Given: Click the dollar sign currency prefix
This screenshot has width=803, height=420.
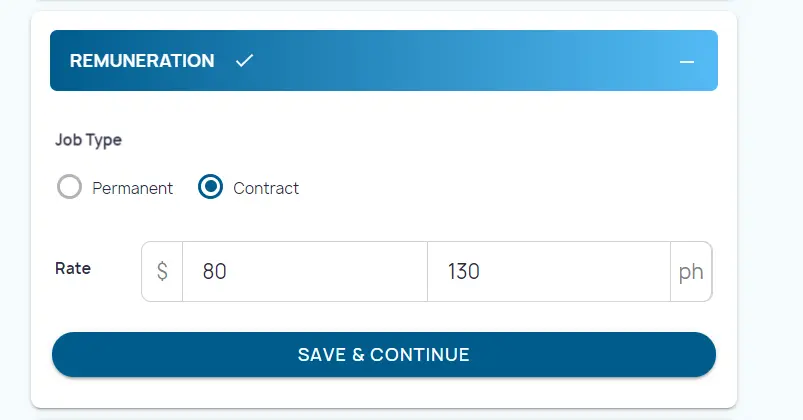Looking at the screenshot, I should coord(162,271).
